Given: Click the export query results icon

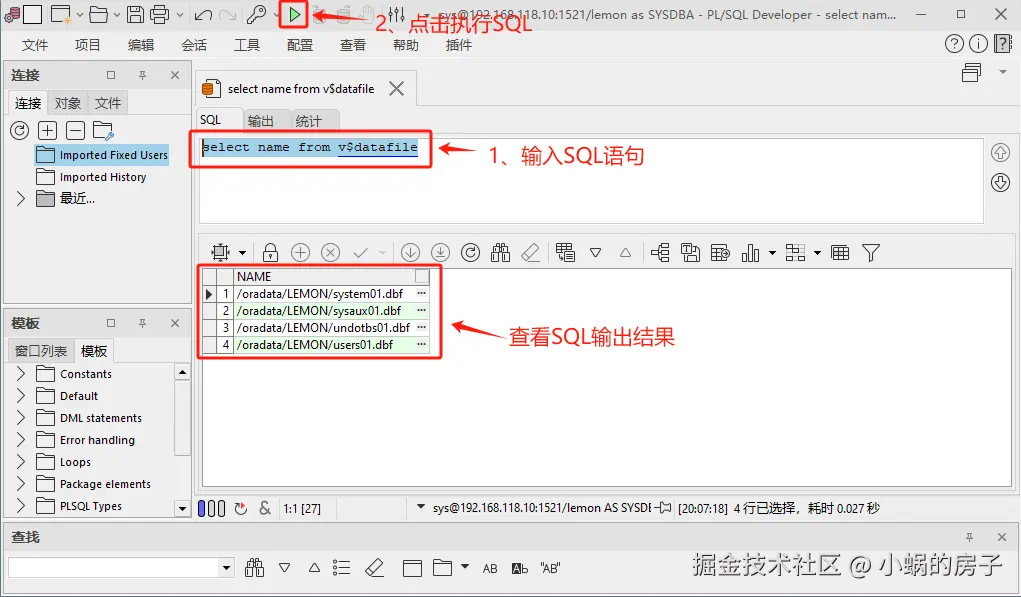Looking at the screenshot, I should point(720,253).
